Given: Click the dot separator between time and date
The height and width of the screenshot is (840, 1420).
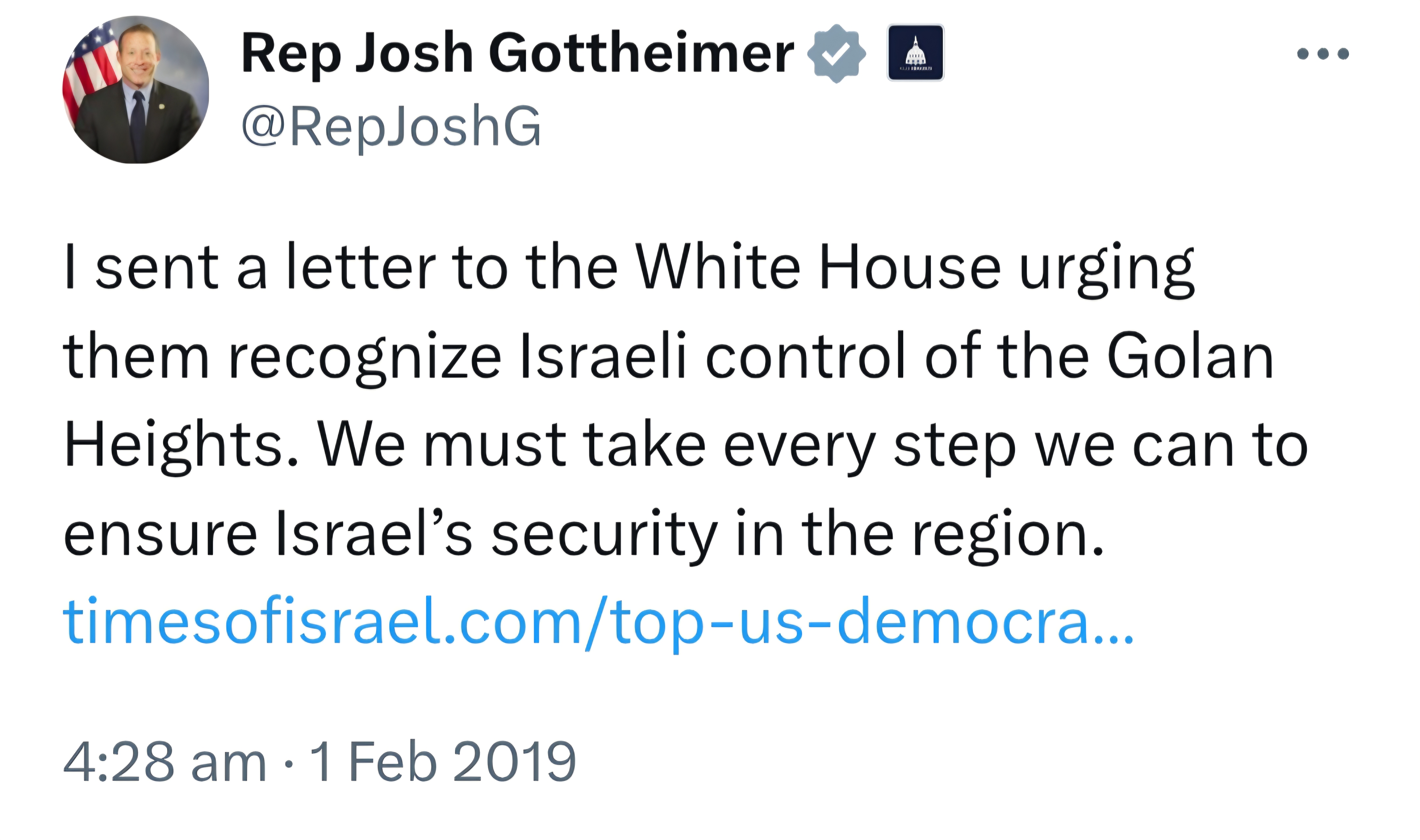Looking at the screenshot, I should tap(289, 764).
